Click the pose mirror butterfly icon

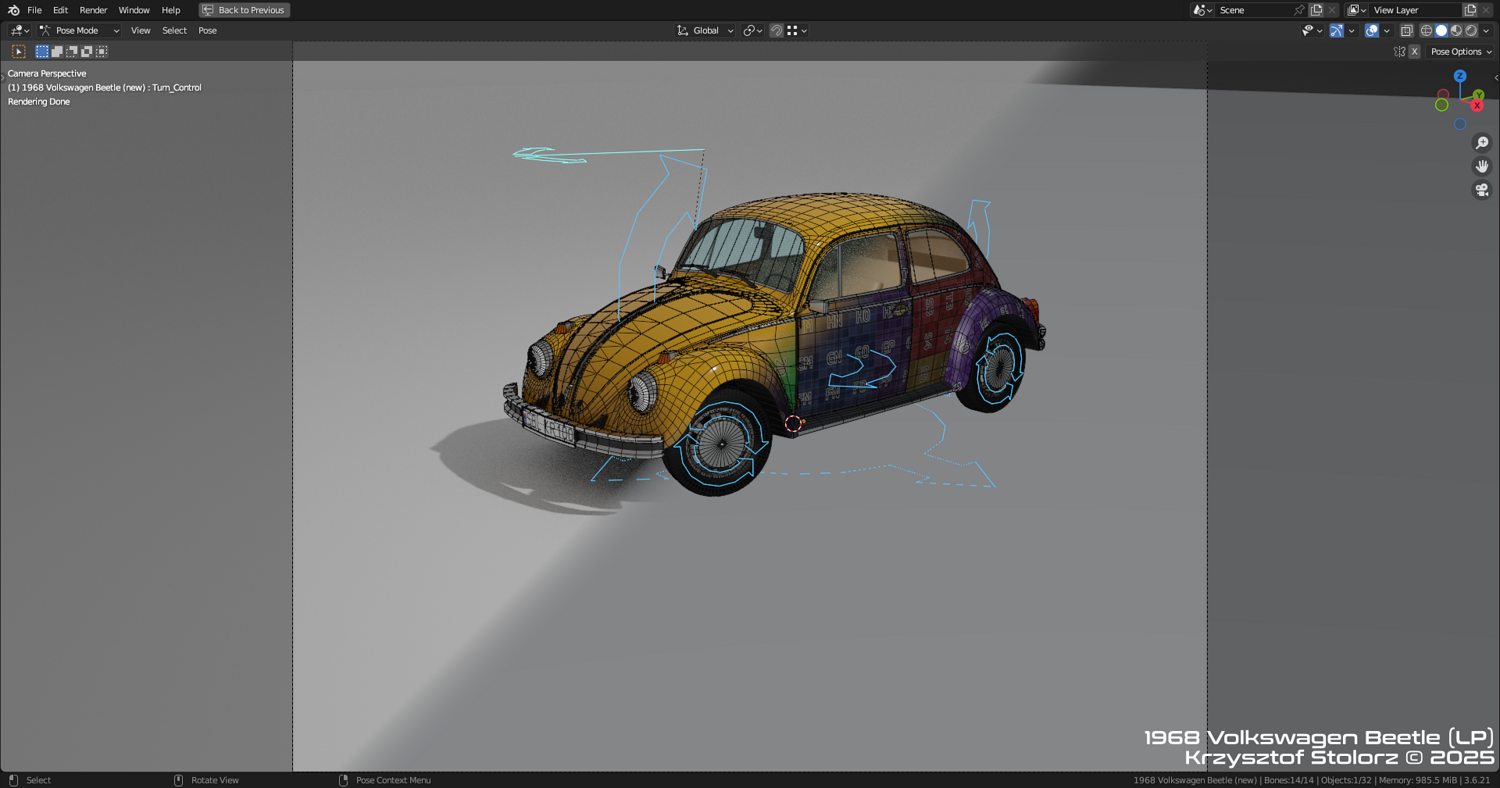coord(1399,52)
